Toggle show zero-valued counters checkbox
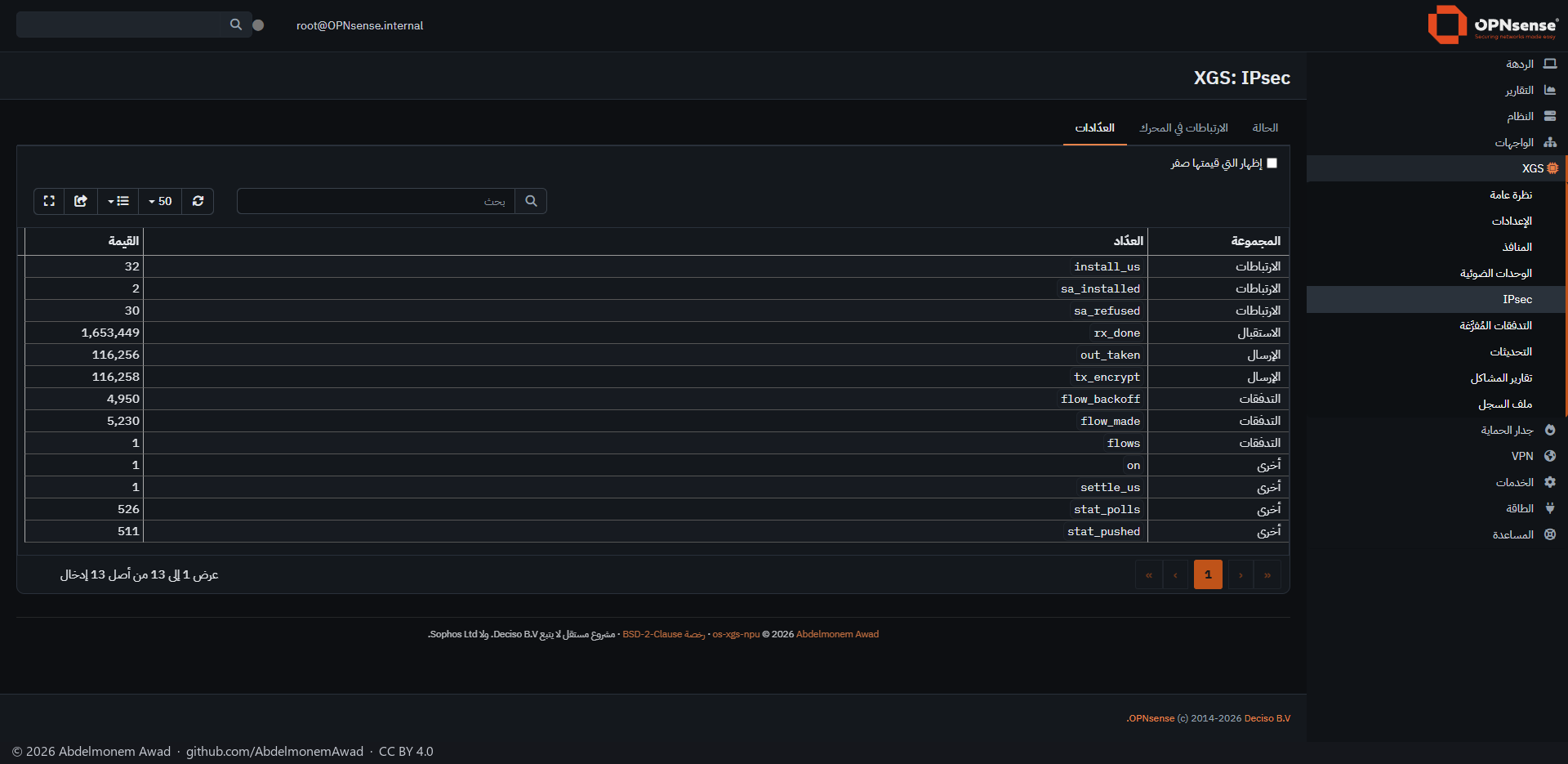 pyautogui.click(x=1272, y=163)
